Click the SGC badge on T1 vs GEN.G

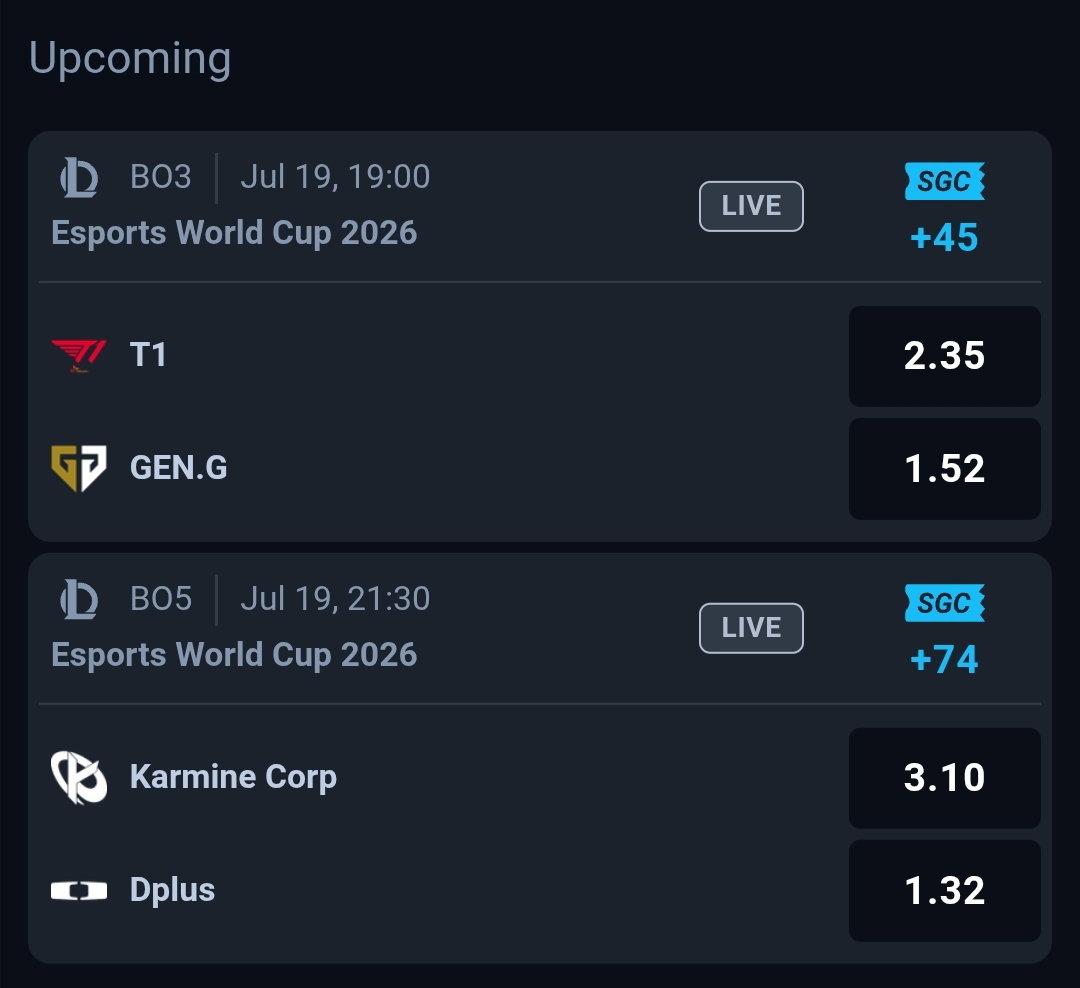[944, 181]
